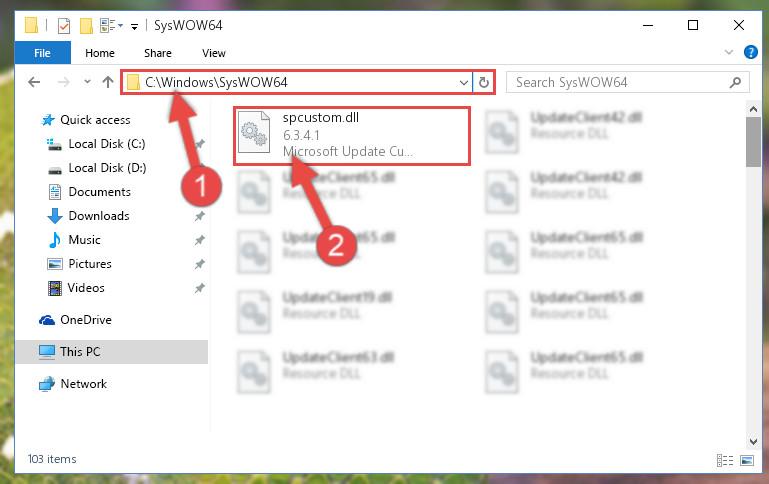Expand the address bar history dropdown
Screen dimensions: 769x484
463,82
